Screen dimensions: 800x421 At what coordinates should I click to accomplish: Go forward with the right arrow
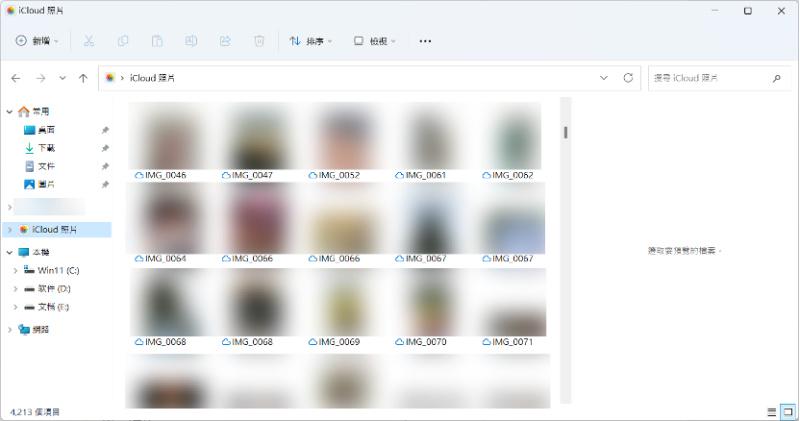40,78
